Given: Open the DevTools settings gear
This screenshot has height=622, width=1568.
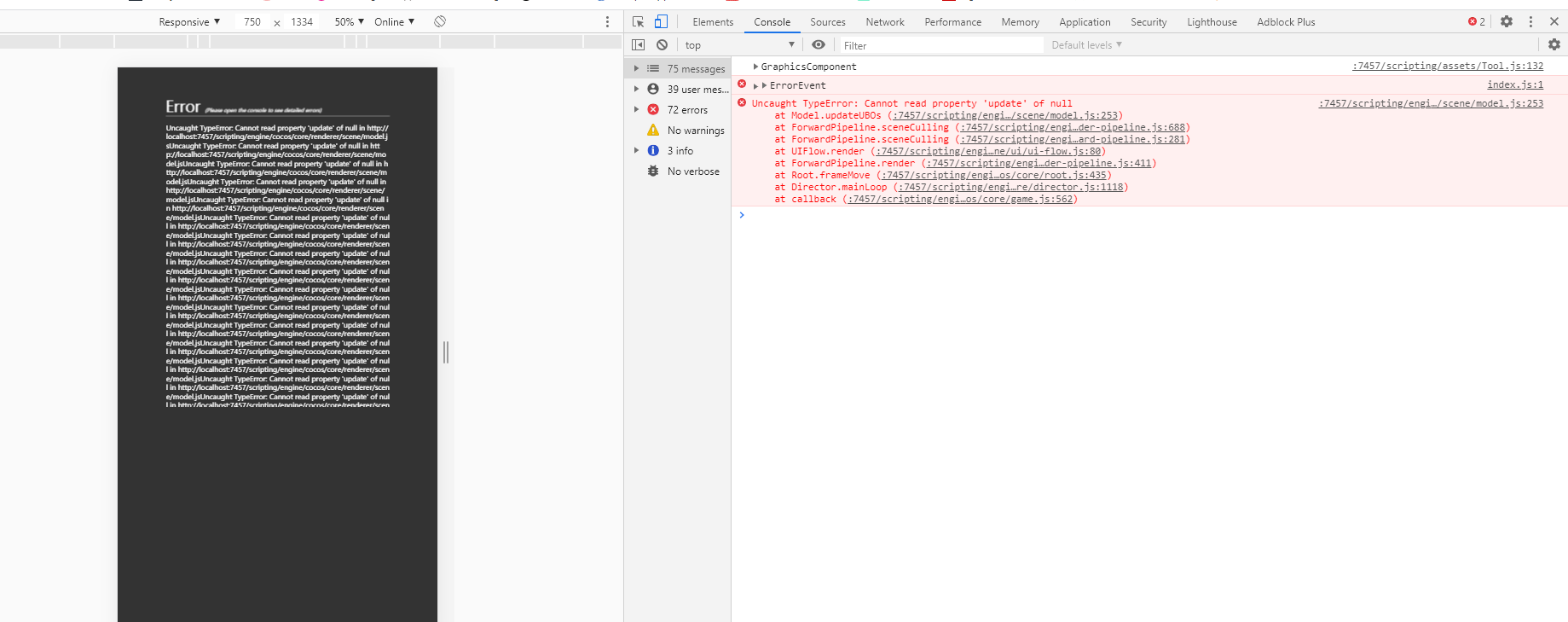Looking at the screenshot, I should pyautogui.click(x=1507, y=21).
